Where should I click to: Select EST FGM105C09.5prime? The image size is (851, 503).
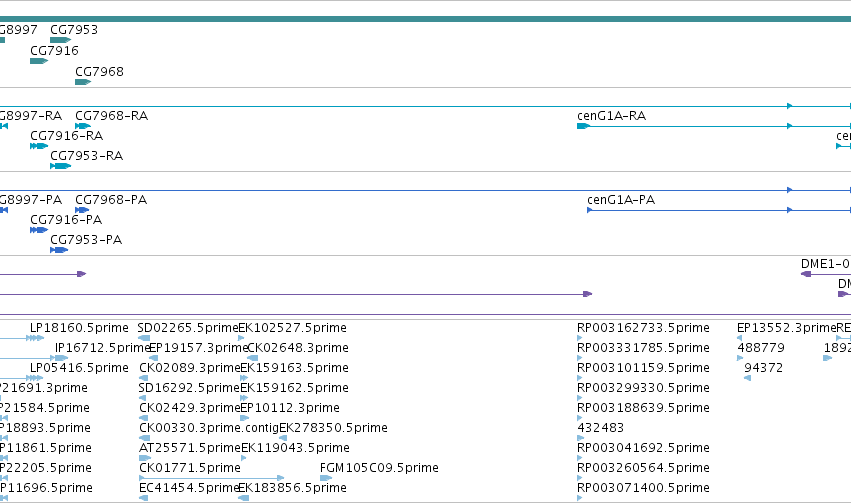[379, 468]
